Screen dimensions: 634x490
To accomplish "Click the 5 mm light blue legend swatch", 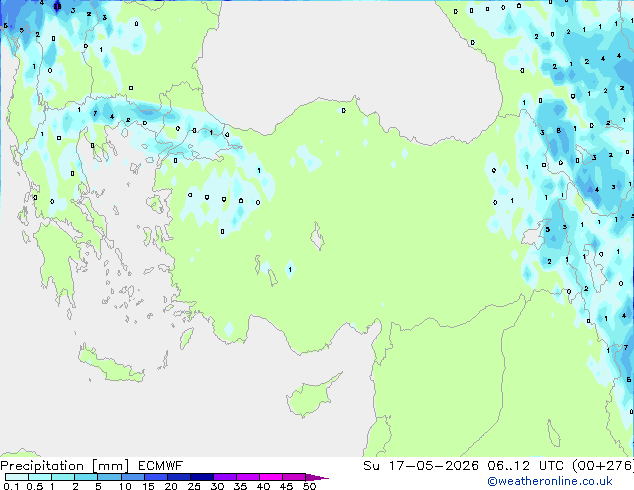I will point(109,477).
